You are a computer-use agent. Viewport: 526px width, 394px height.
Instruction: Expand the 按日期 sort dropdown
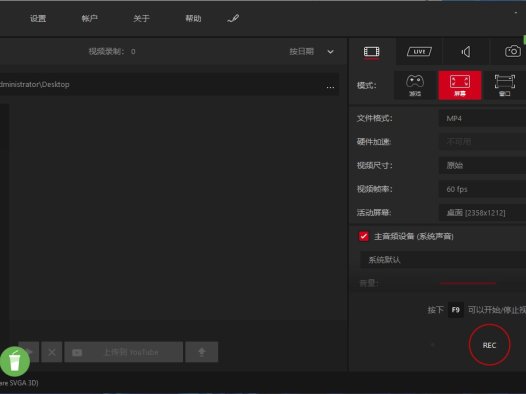311,52
